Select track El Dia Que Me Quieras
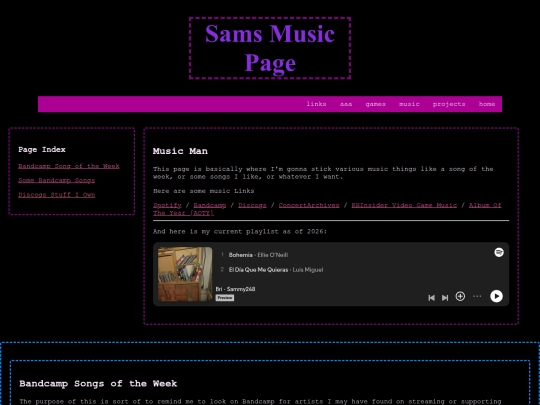This screenshot has width=540, height=405. [276, 270]
